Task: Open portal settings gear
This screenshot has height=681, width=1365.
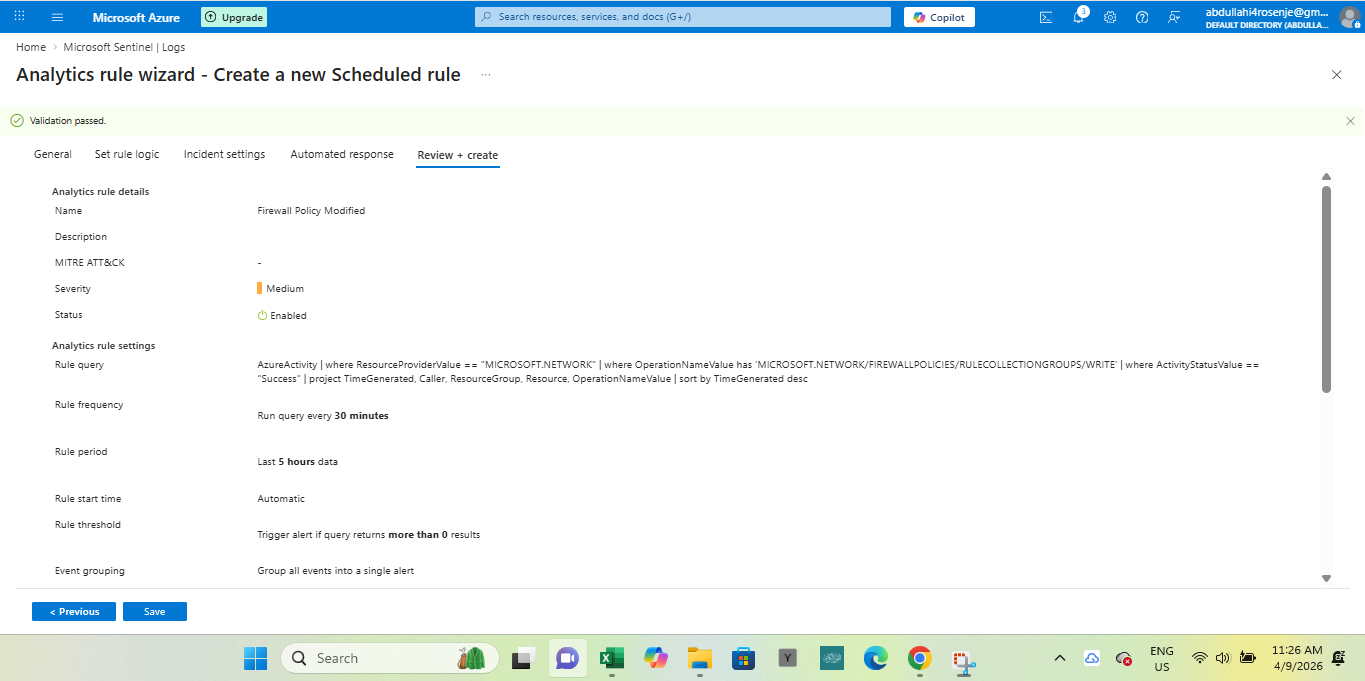Action: click(x=1110, y=17)
